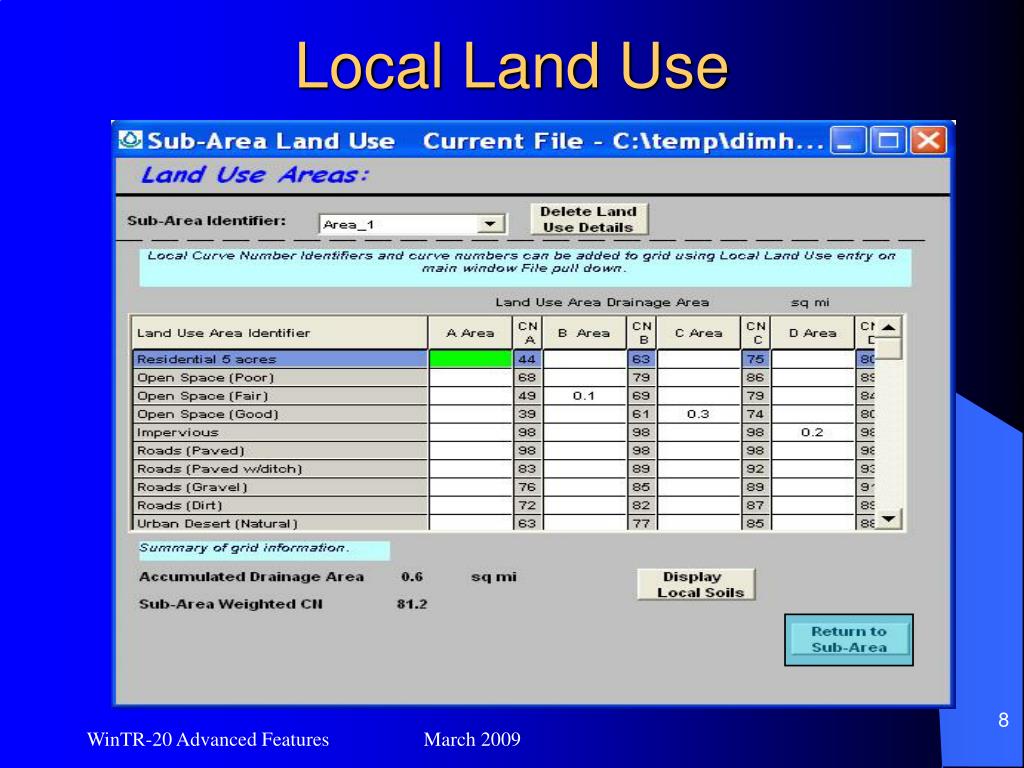Click the Sub-Area Weighted CN value 81.2
The image size is (1024, 768).
tap(412, 604)
